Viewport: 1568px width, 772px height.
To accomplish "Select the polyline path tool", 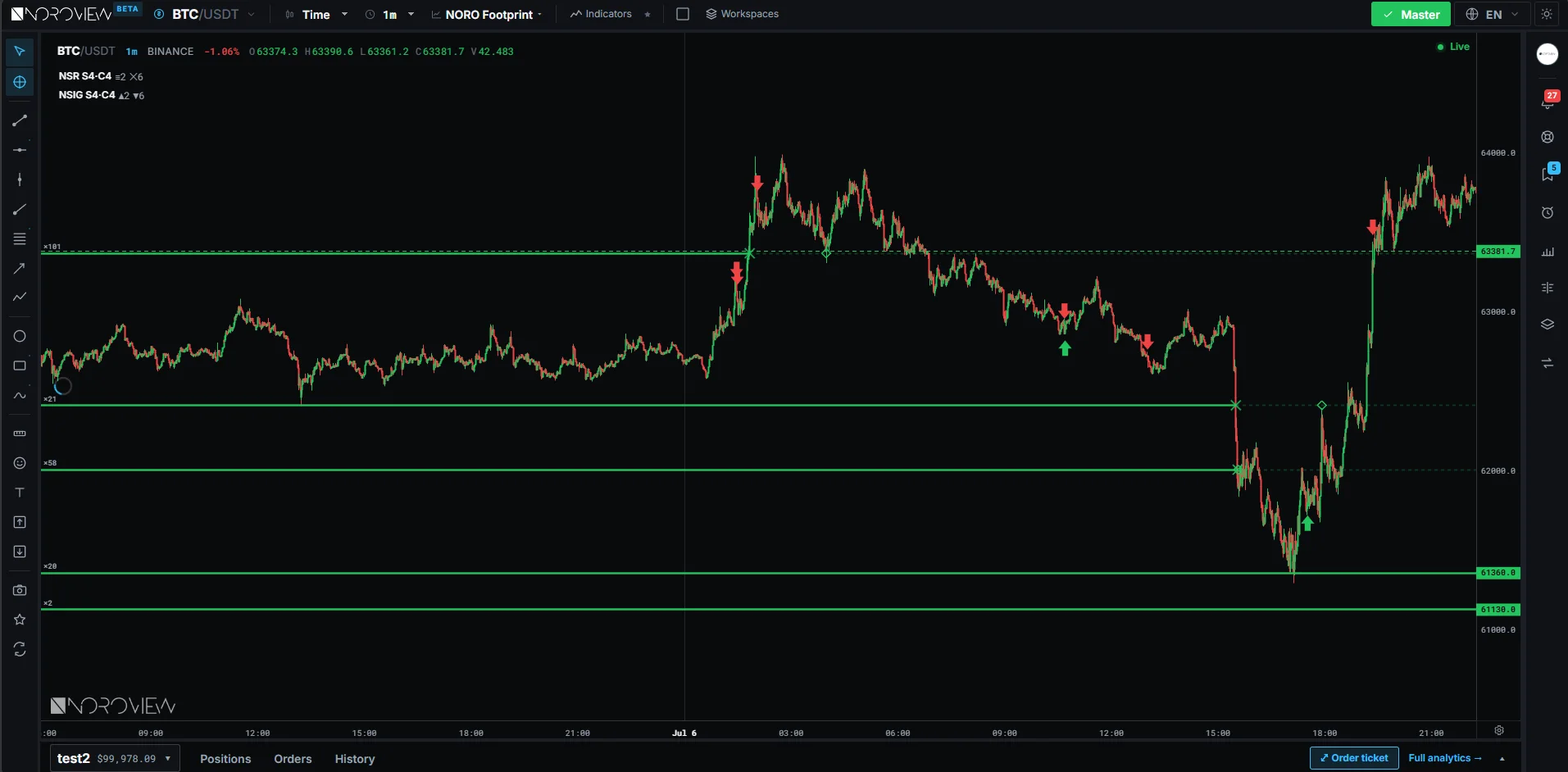I will click(20, 297).
